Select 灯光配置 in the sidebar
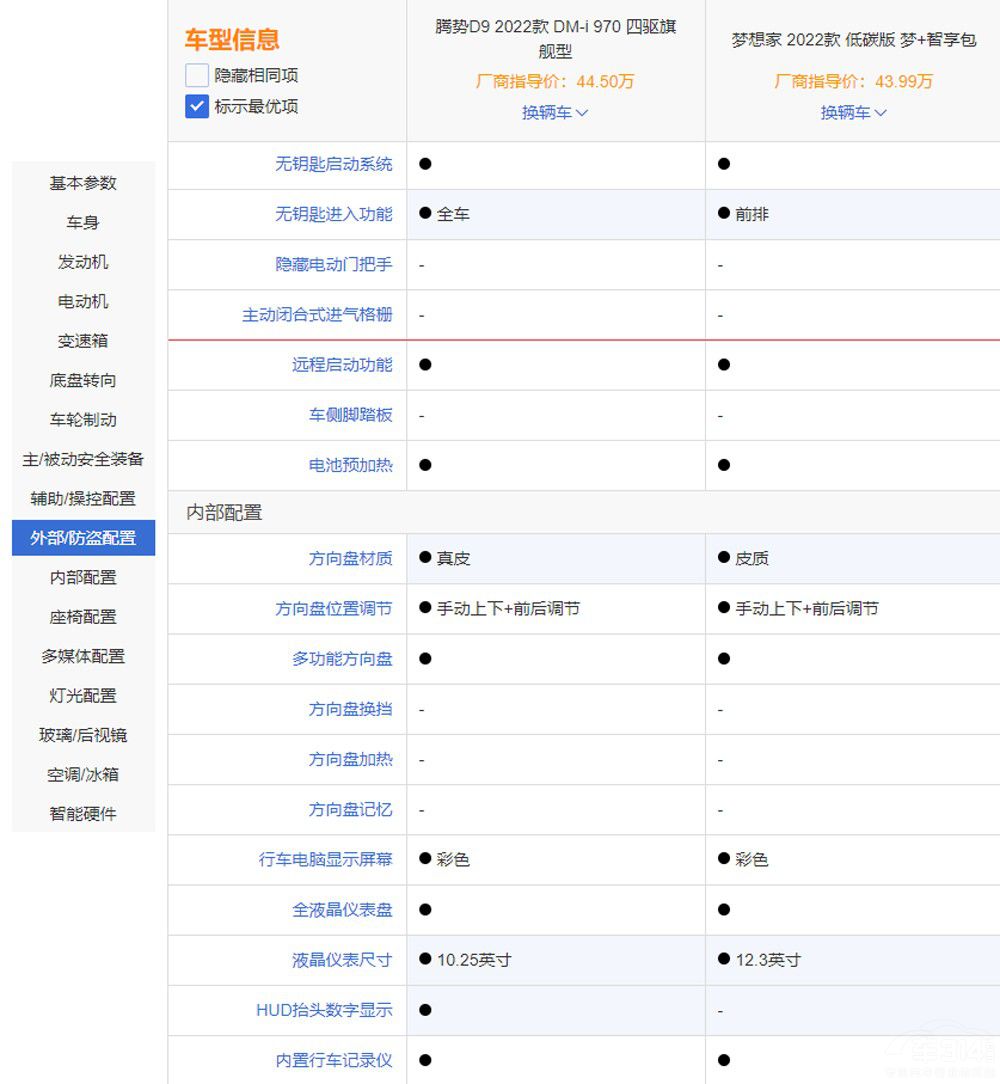 [83, 696]
